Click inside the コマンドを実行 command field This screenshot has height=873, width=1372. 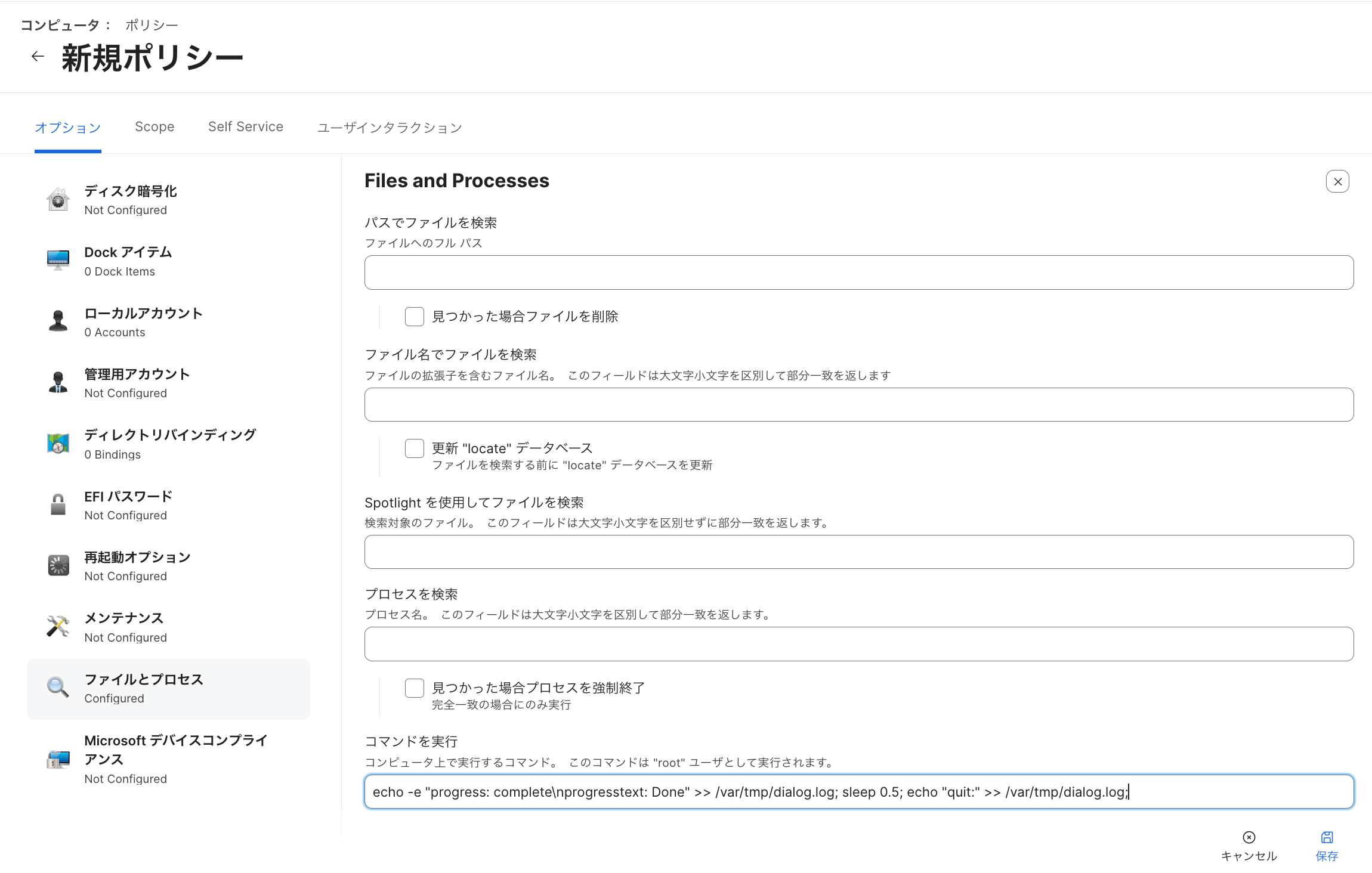coord(859,792)
